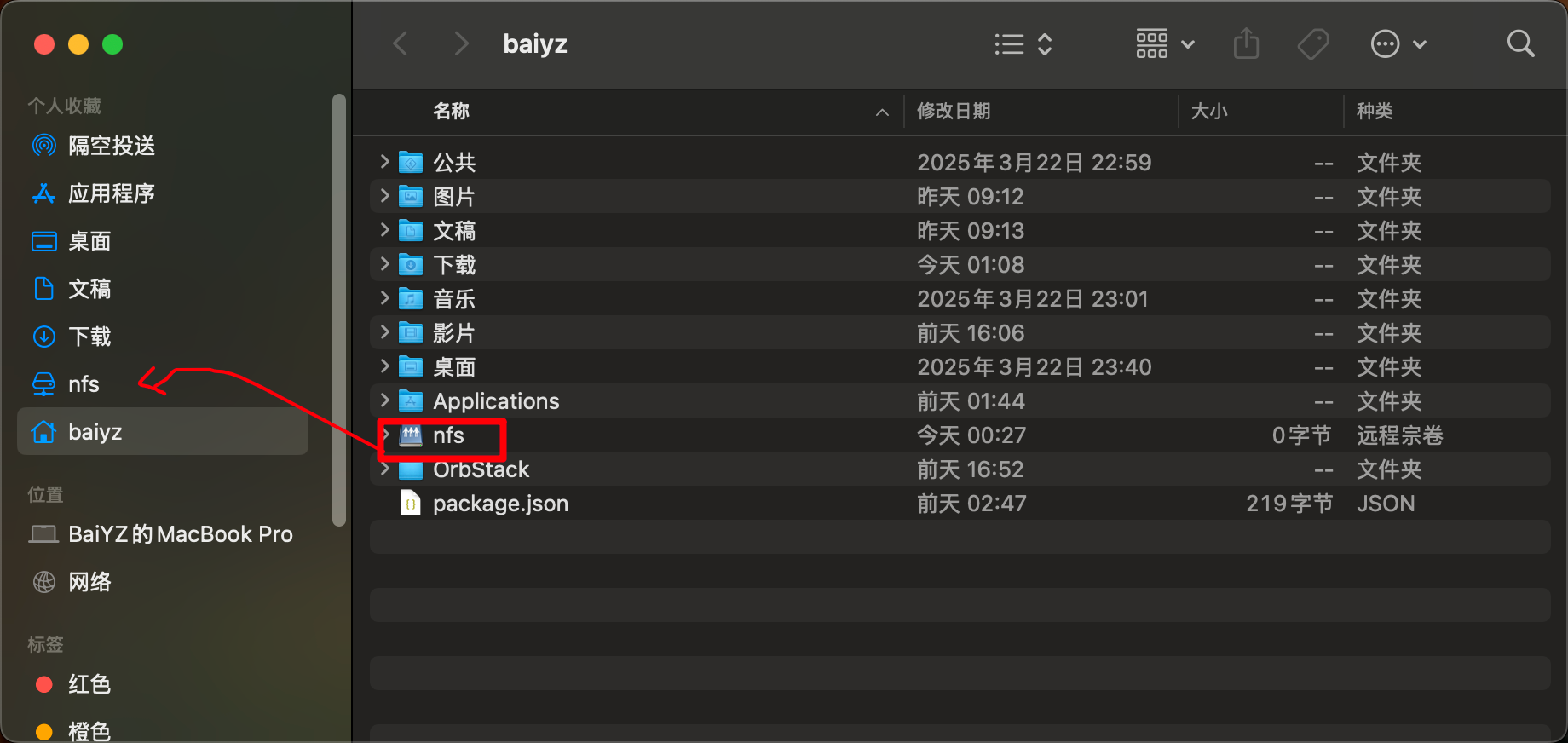Open the More actions ellipsis menu
Screen dimensions: 1568x743
[1398, 43]
